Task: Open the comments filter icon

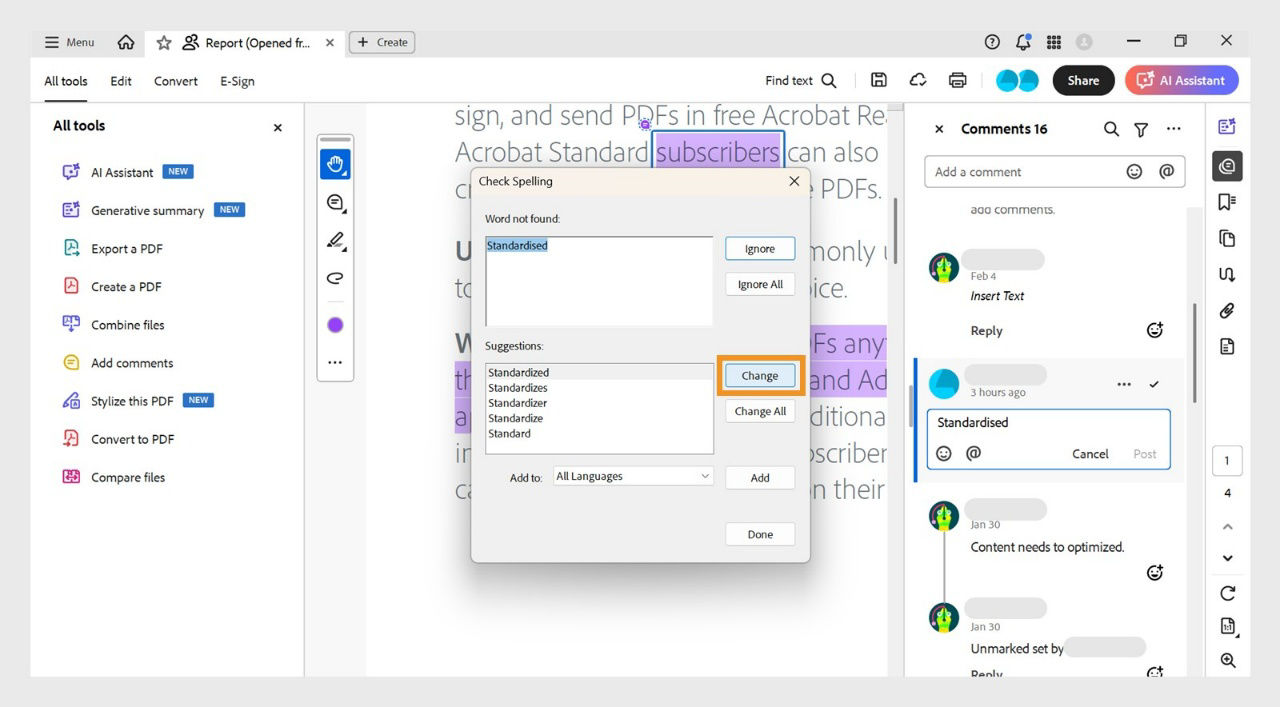Action: [1141, 129]
